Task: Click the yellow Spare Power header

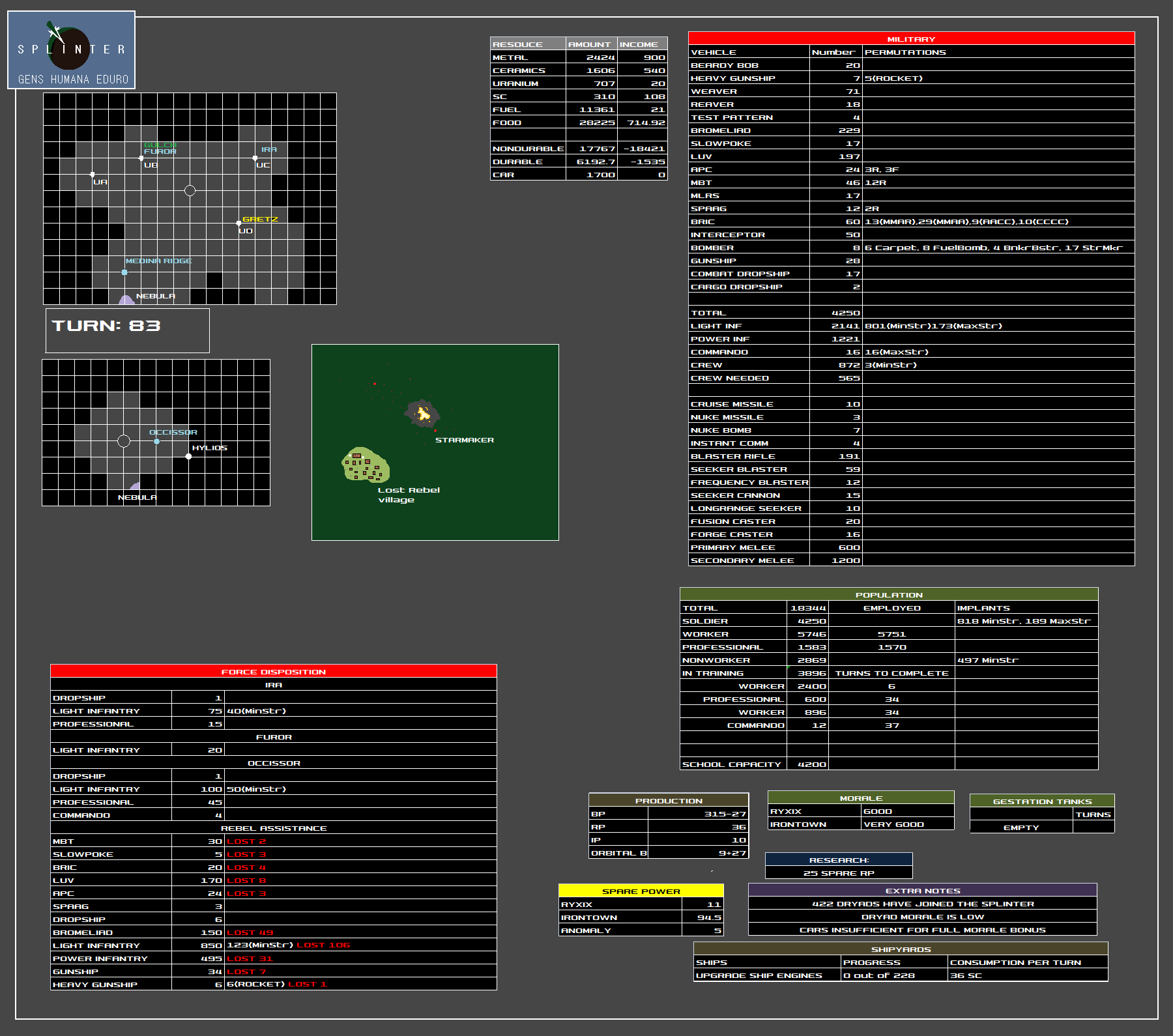Action: [x=641, y=891]
